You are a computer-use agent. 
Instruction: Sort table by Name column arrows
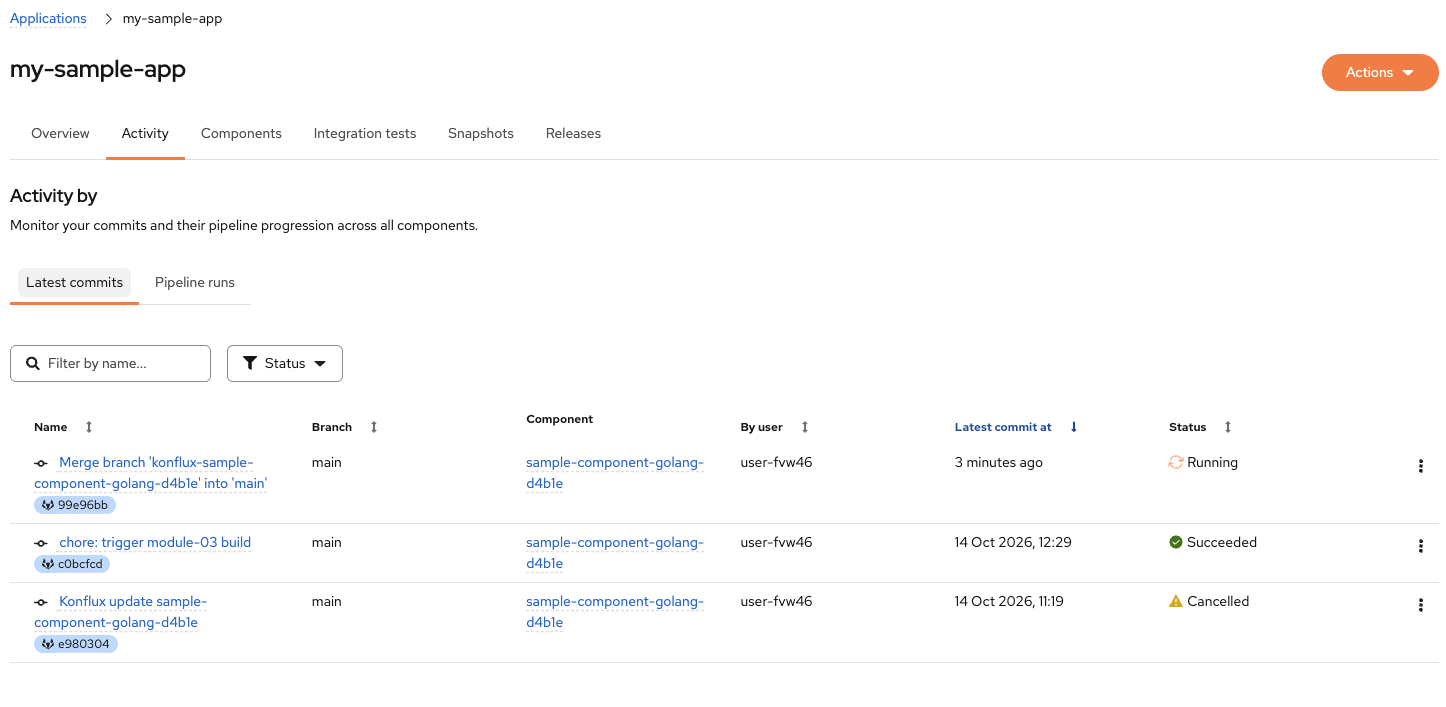[89, 427]
